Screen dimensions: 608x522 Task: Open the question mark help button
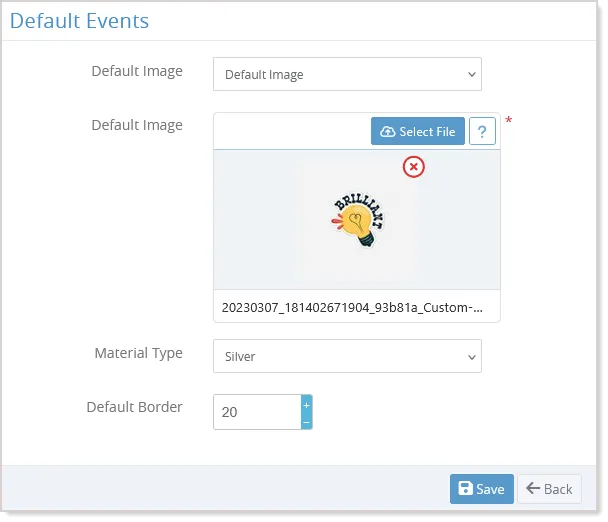[482, 131]
